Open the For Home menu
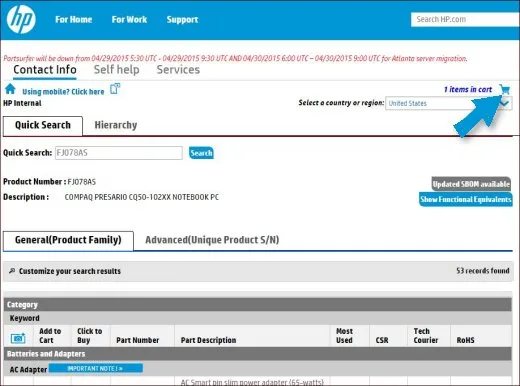 [x=74, y=19]
